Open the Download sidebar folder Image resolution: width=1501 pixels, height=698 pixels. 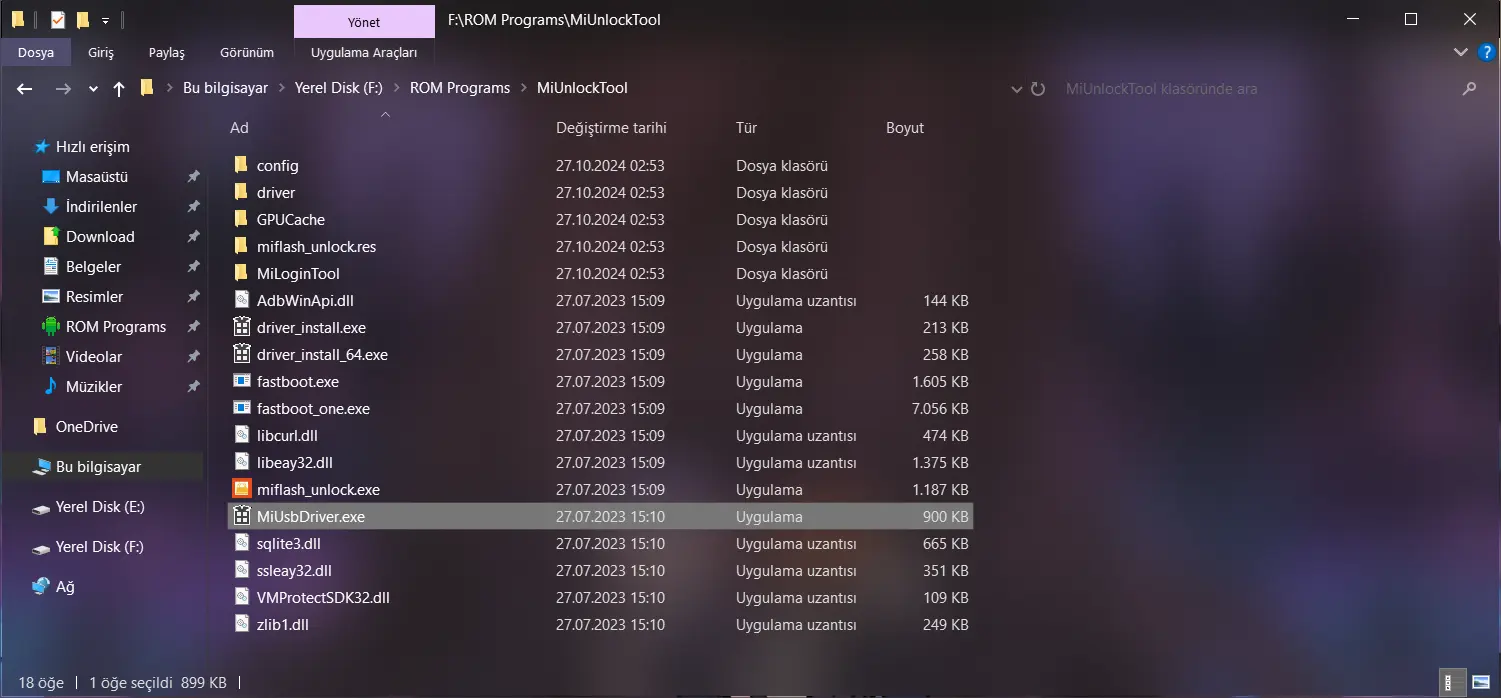point(100,236)
